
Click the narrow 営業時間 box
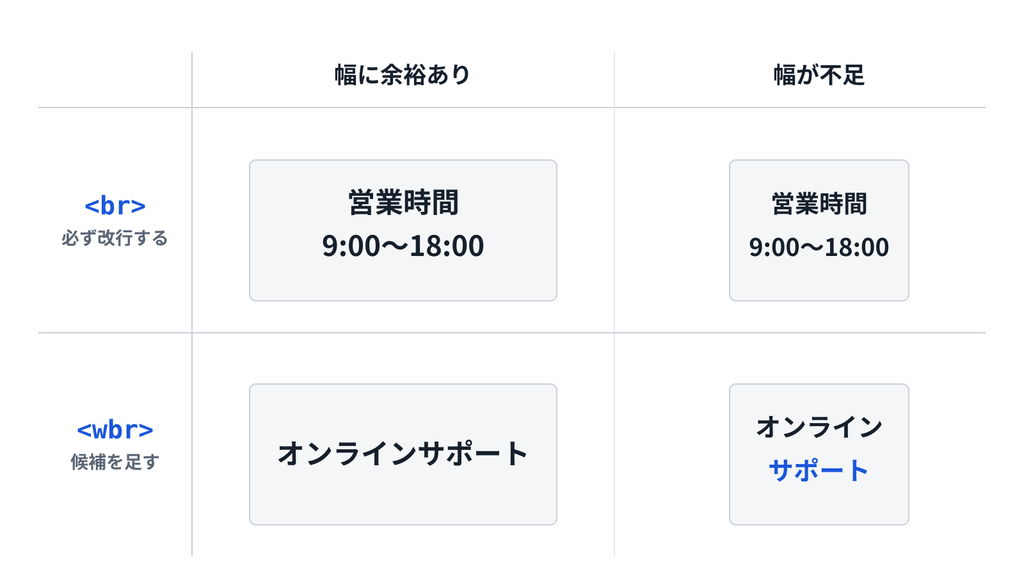(819, 231)
